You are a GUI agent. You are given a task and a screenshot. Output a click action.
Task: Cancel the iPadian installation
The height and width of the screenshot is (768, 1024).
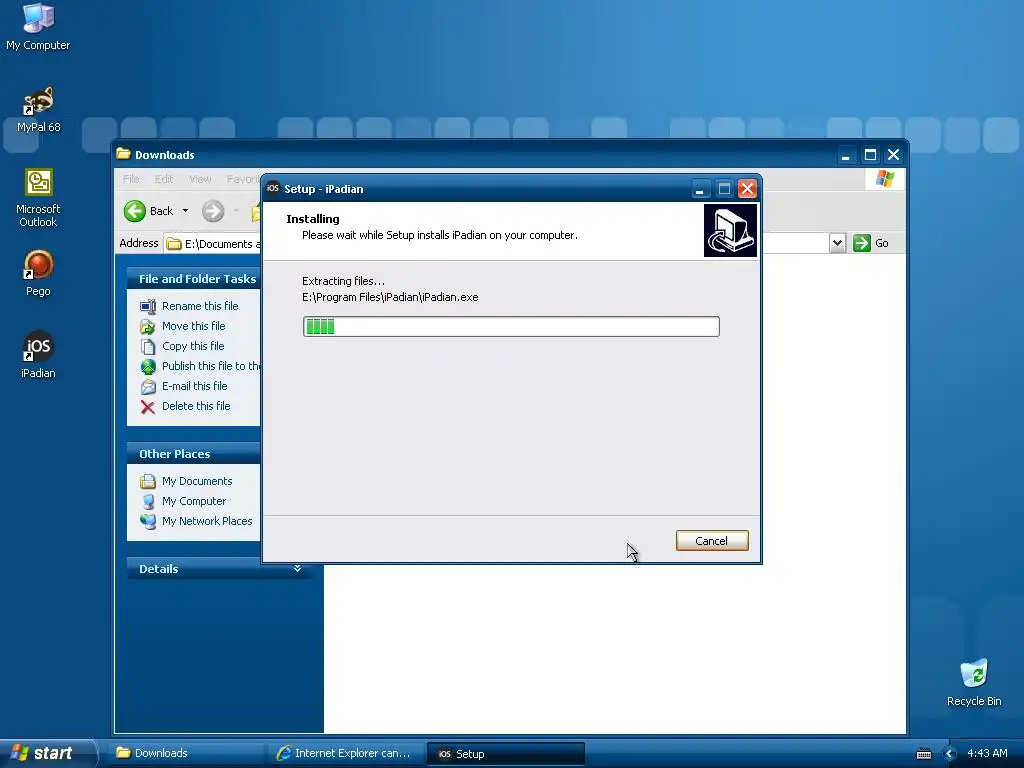click(712, 541)
